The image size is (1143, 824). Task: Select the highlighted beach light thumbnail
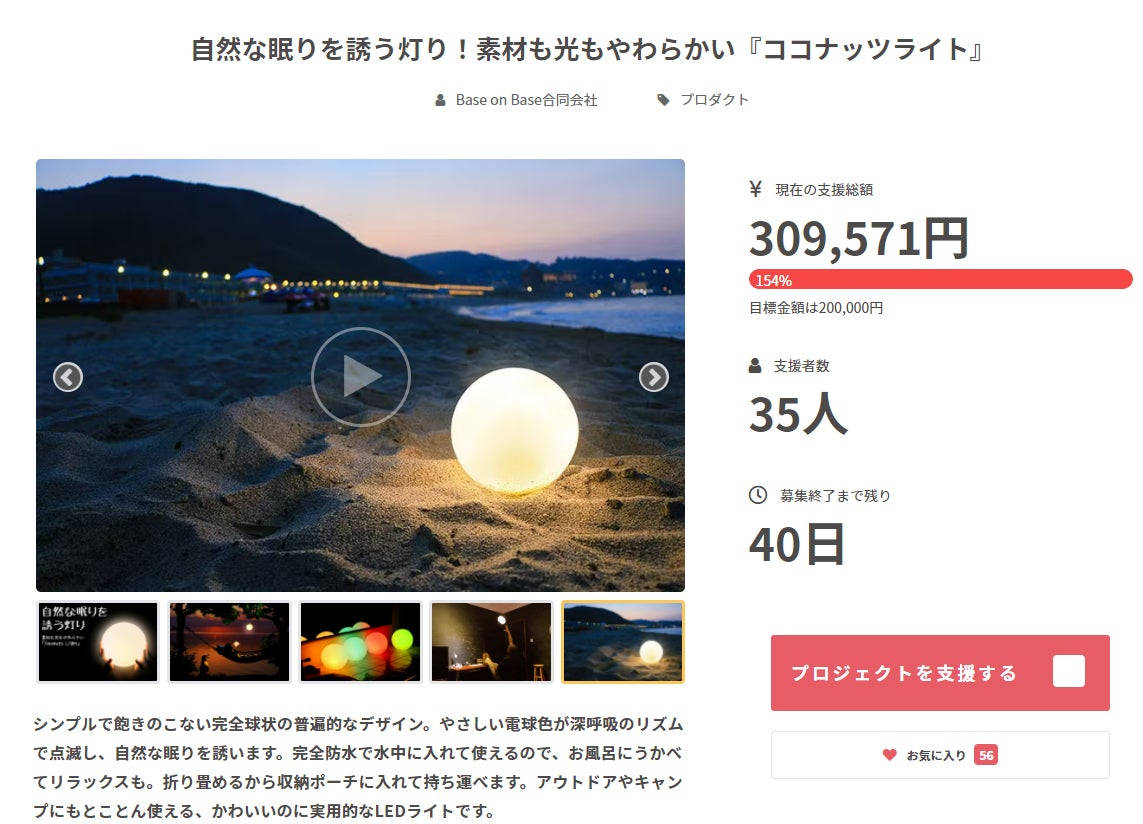(x=623, y=642)
